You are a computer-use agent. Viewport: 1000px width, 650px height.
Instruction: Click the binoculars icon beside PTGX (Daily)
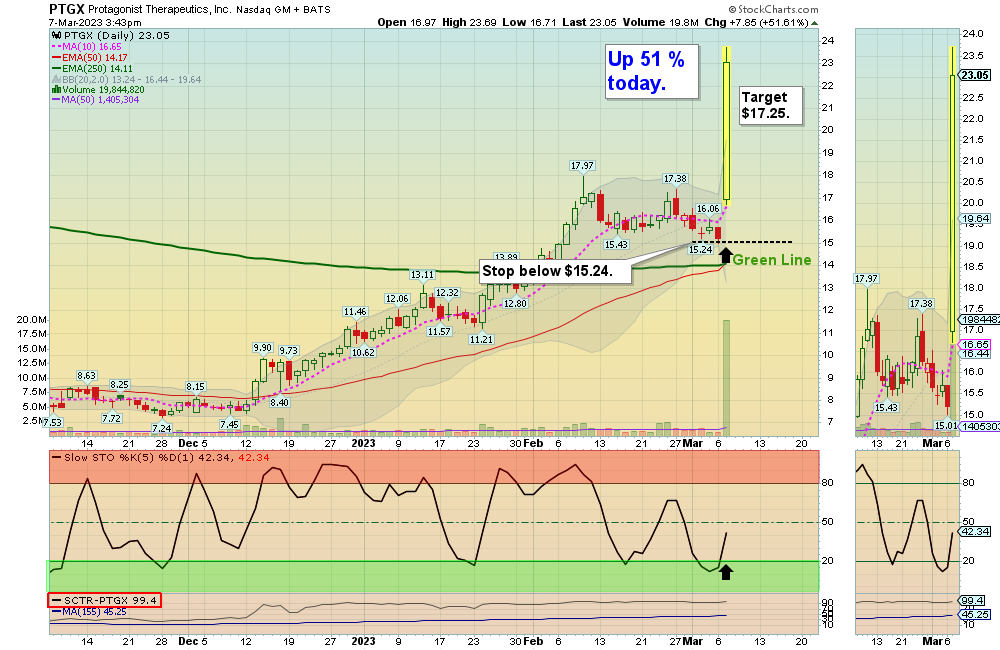57,35
